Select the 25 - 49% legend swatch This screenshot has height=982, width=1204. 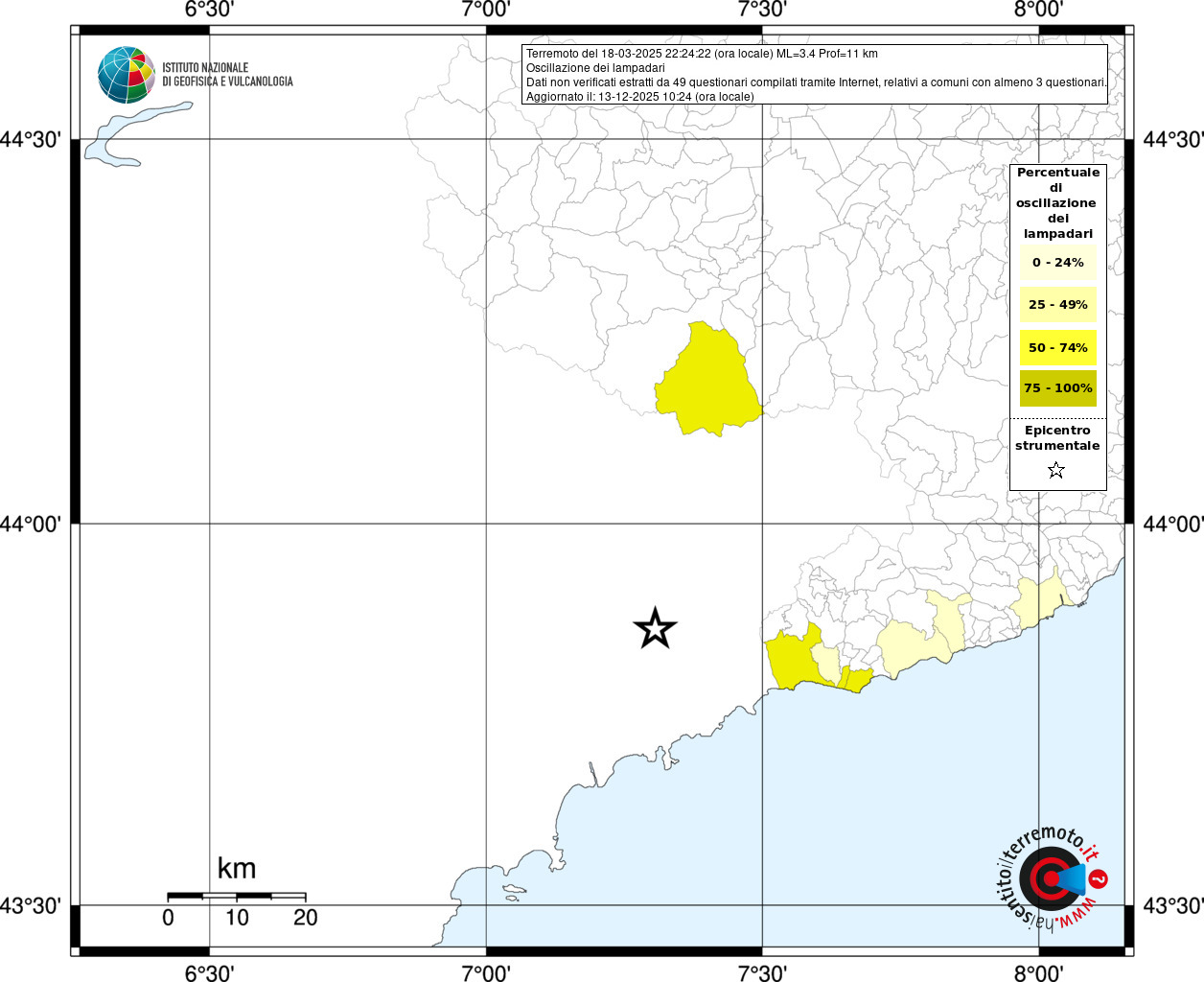[x=1058, y=305]
